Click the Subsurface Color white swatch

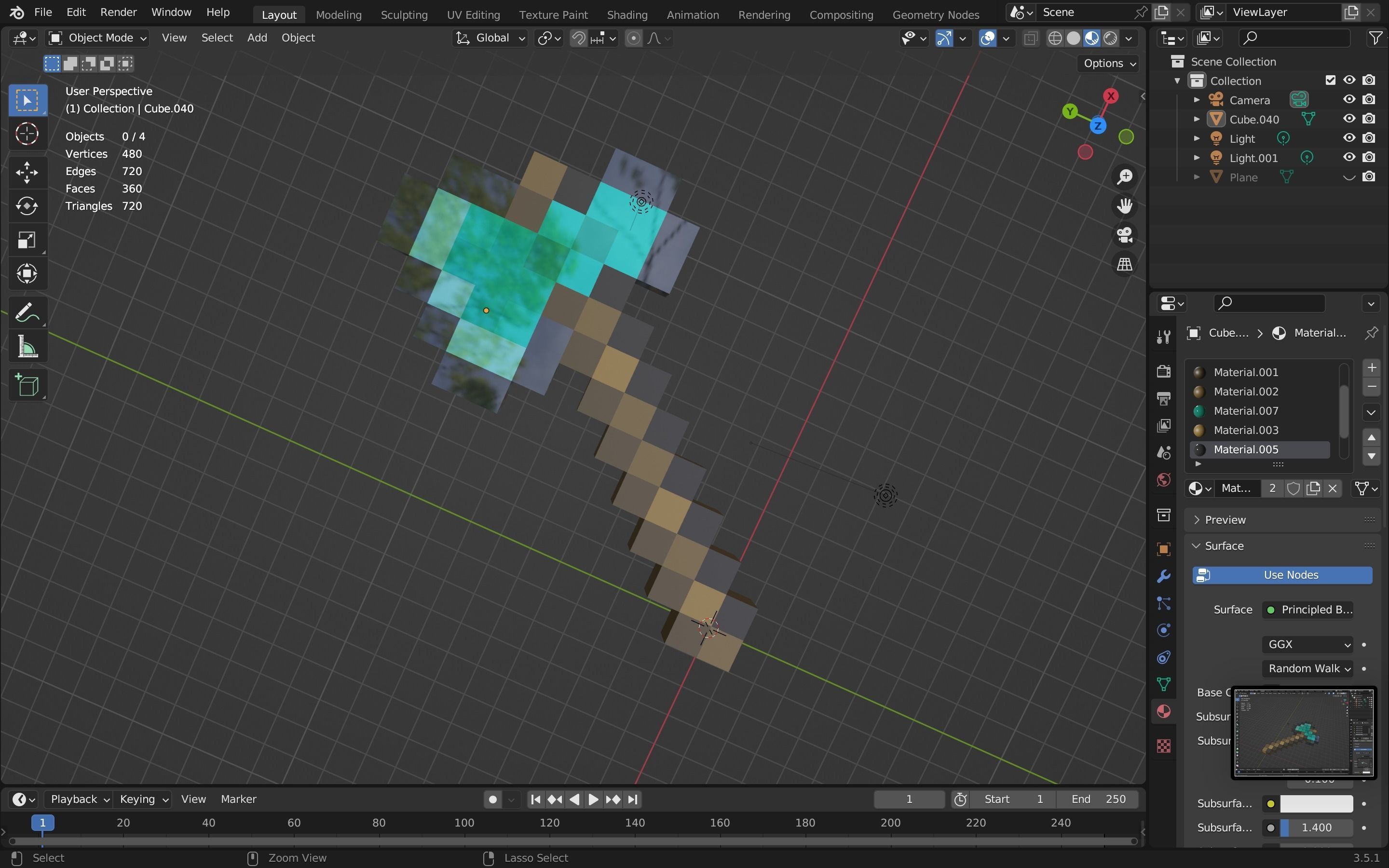pos(1316,804)
